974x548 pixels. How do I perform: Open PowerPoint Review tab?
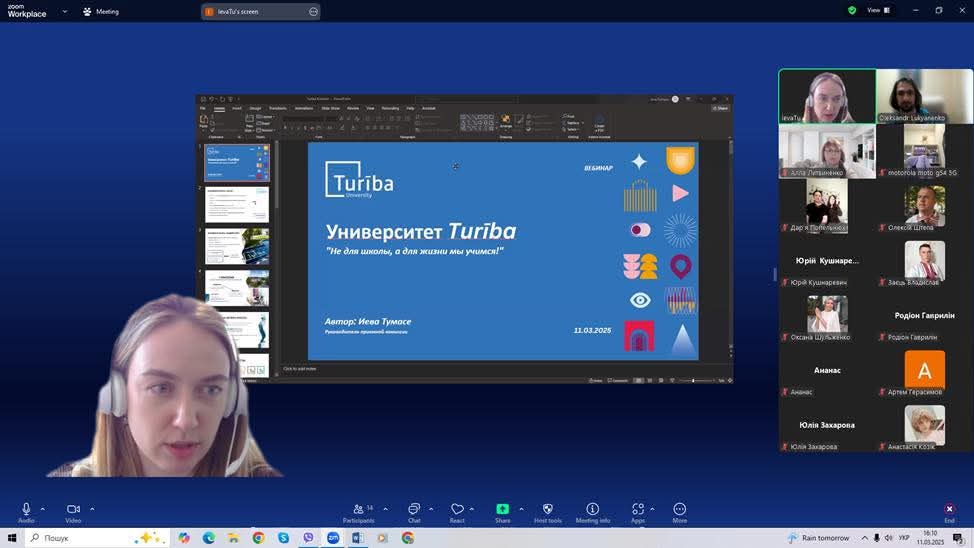coord(353,108)
